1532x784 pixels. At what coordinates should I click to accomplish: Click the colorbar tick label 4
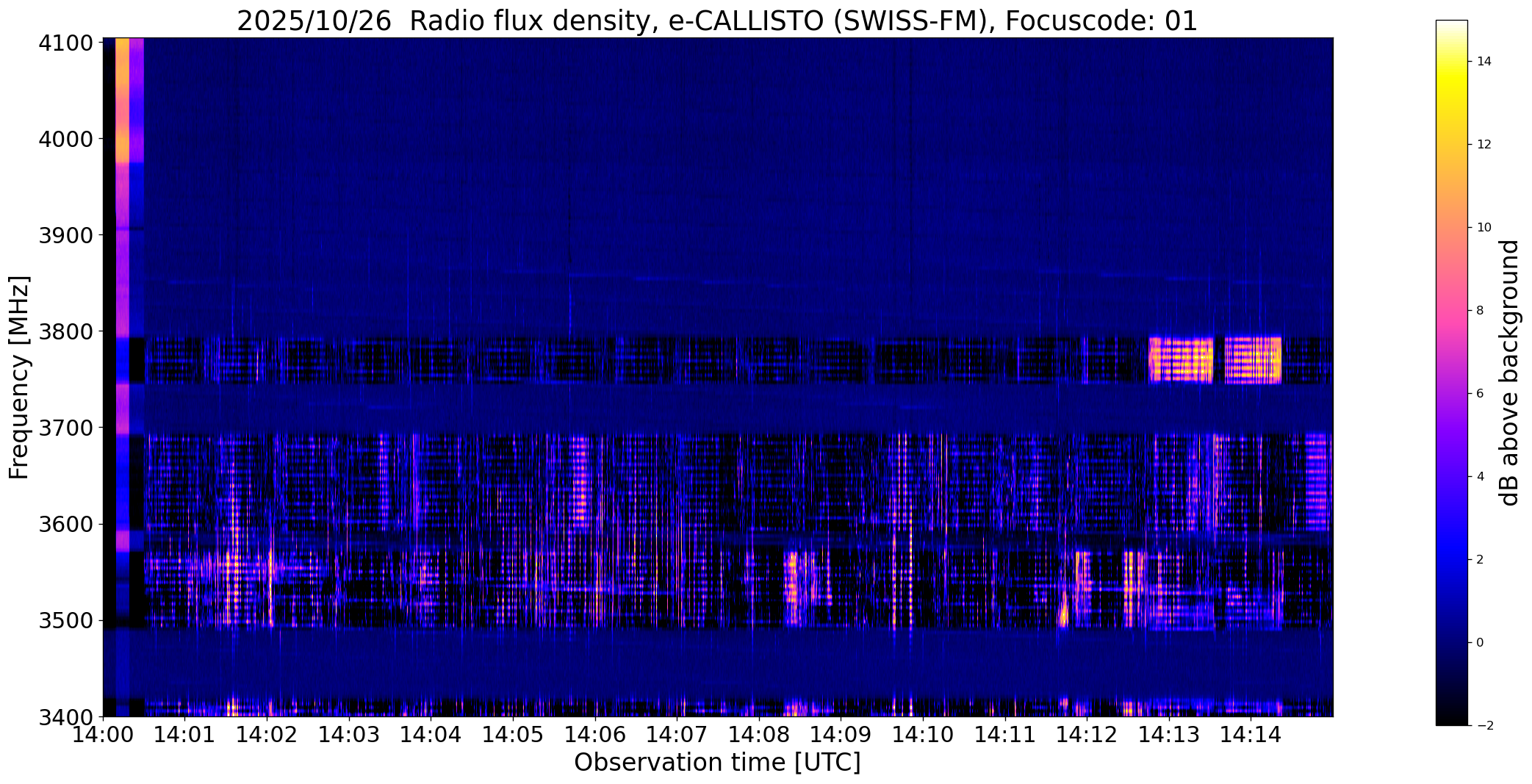[x=1480, y=477]
